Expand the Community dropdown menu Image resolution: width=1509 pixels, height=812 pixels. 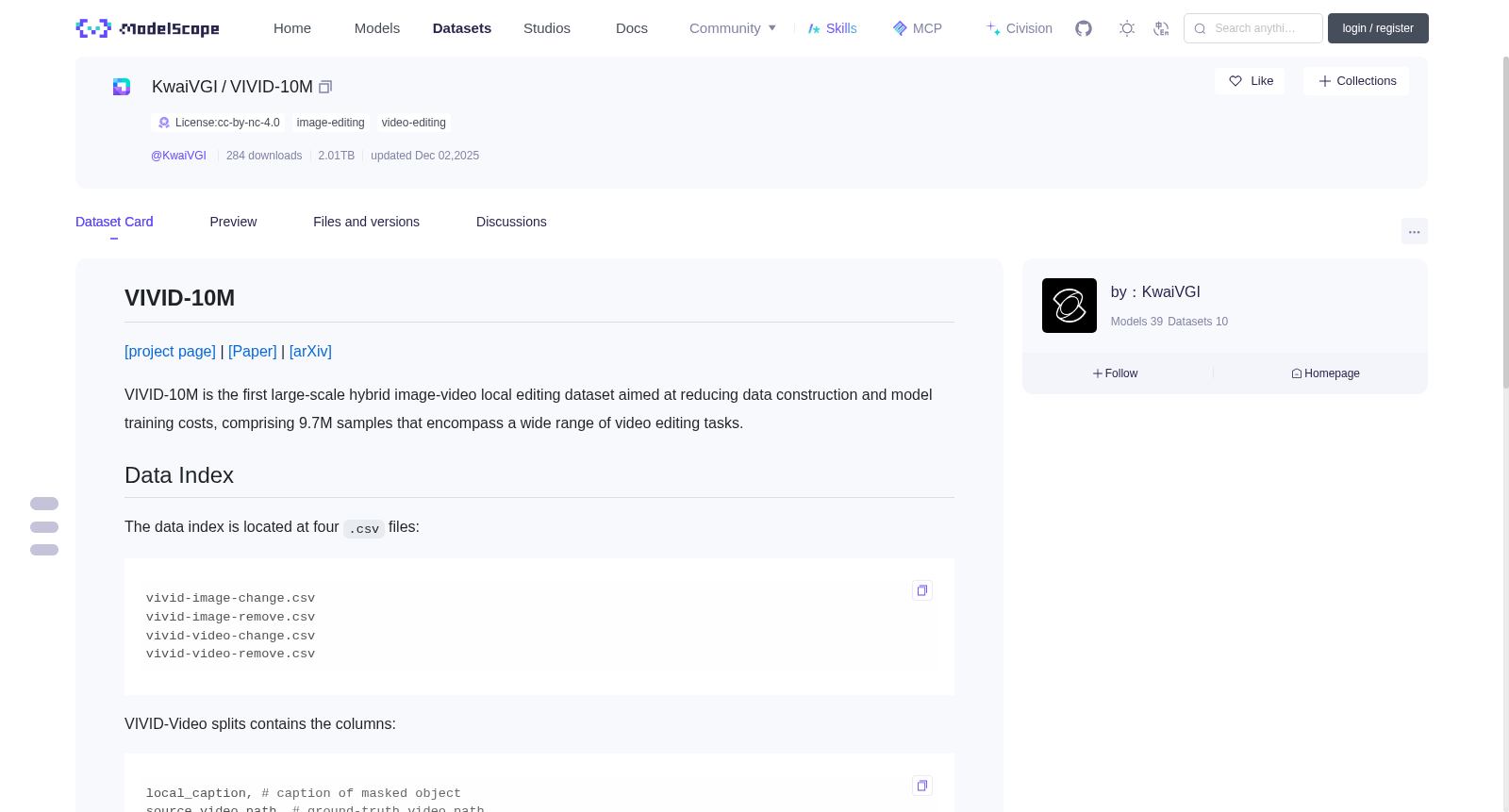click(x=733, y=28)
